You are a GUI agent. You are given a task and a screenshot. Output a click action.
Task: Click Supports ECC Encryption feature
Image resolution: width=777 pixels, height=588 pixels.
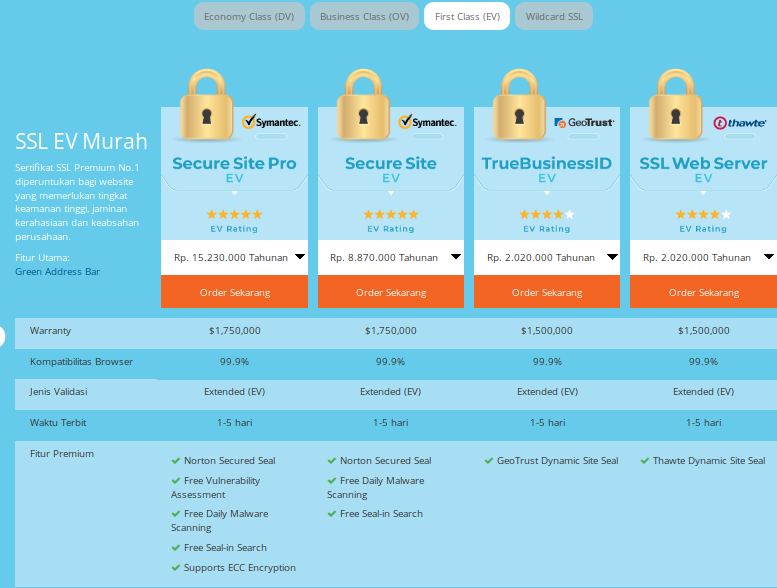[x=240, y=568]
